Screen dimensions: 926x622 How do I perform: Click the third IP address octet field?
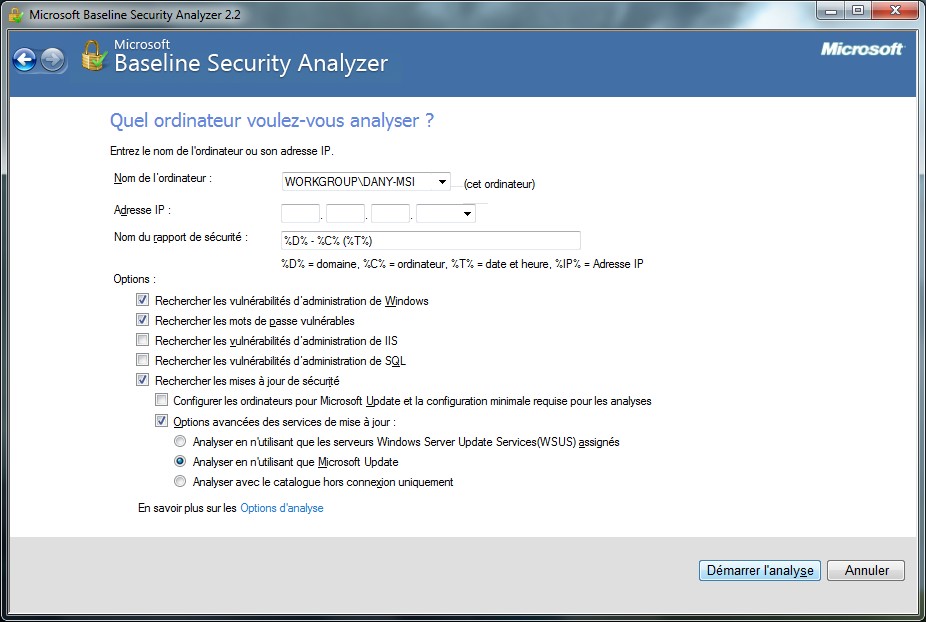coord(390,213)
